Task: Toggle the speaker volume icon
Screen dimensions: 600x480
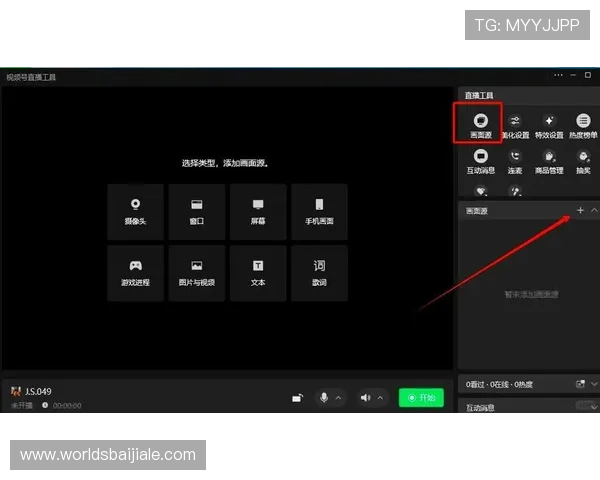Action: point(365,398)
